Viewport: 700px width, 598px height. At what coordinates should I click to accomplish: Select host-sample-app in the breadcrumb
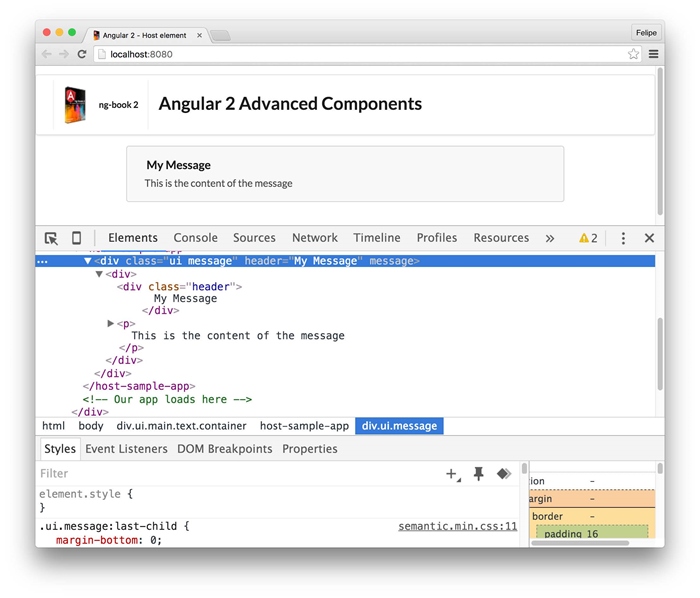coord(304,426)
